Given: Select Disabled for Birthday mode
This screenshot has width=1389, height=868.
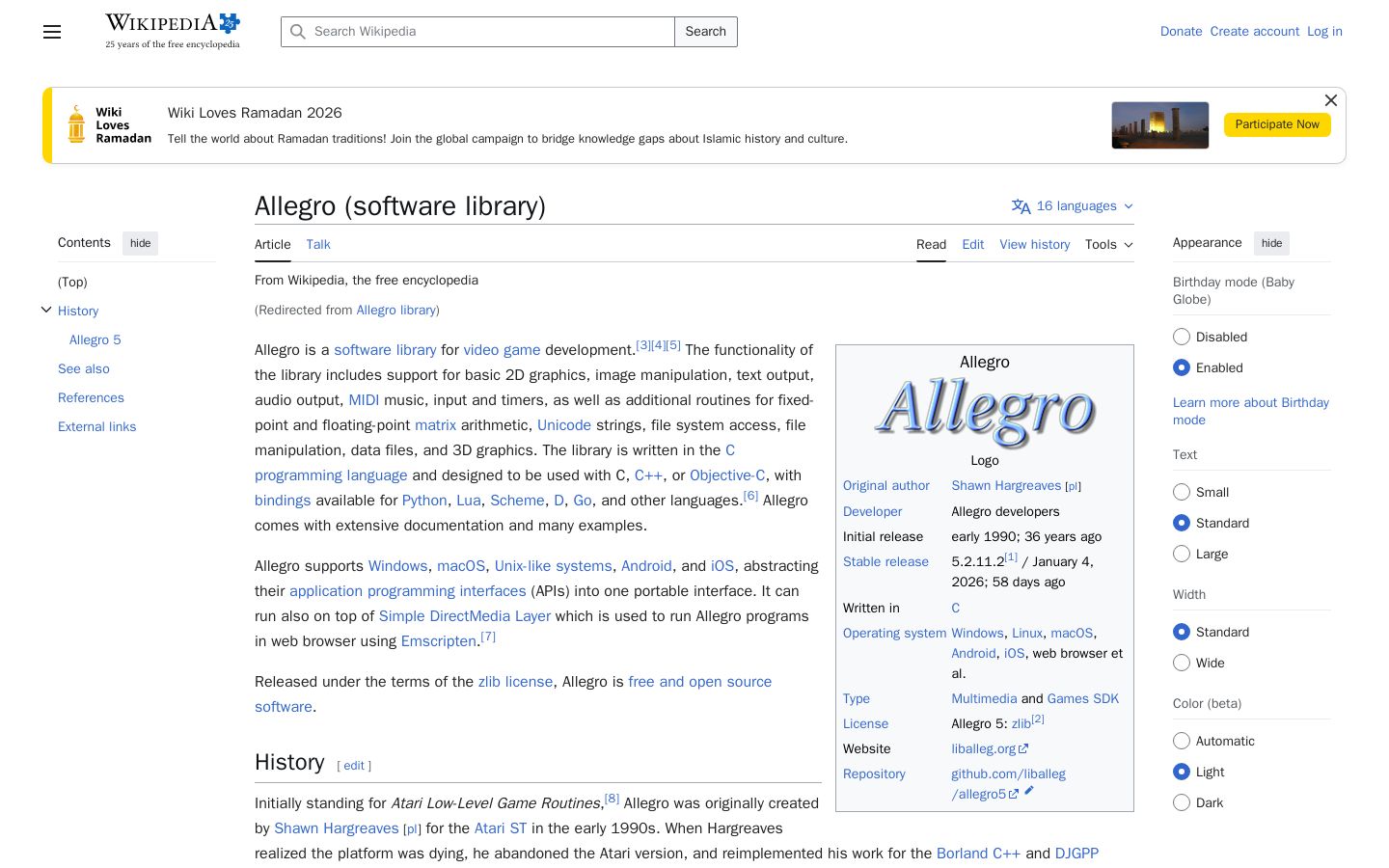Looking at the screenshot, I should 1182,337.
